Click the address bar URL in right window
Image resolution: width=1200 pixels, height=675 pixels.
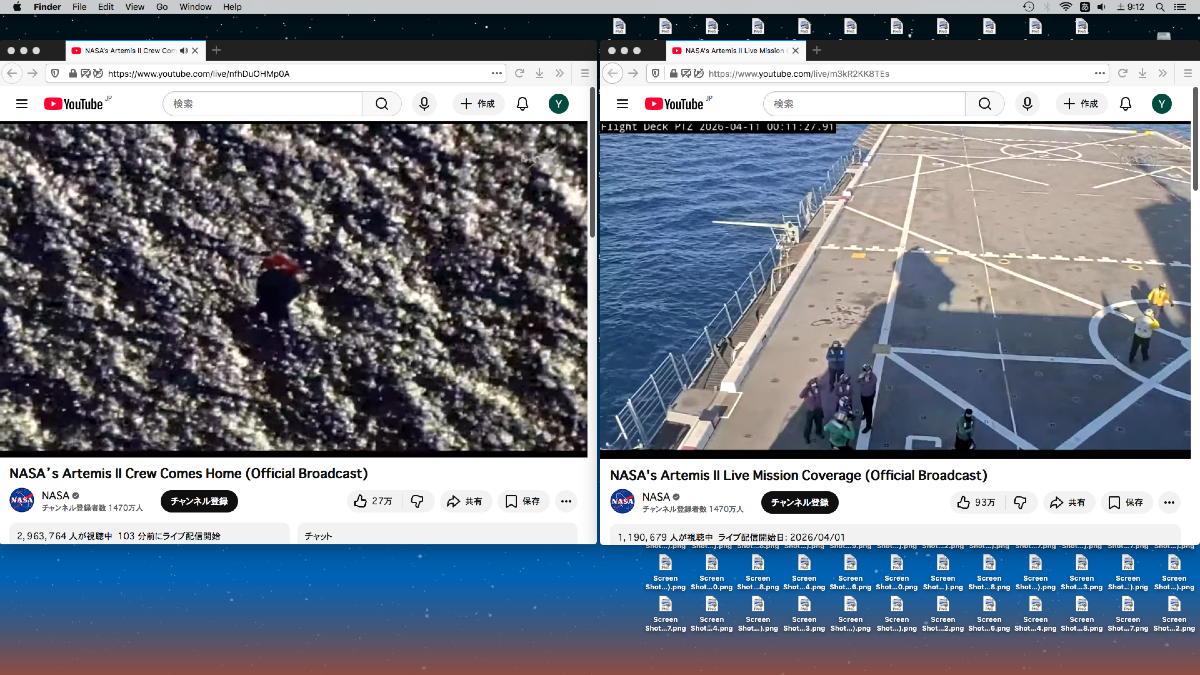tap(799, 73)
